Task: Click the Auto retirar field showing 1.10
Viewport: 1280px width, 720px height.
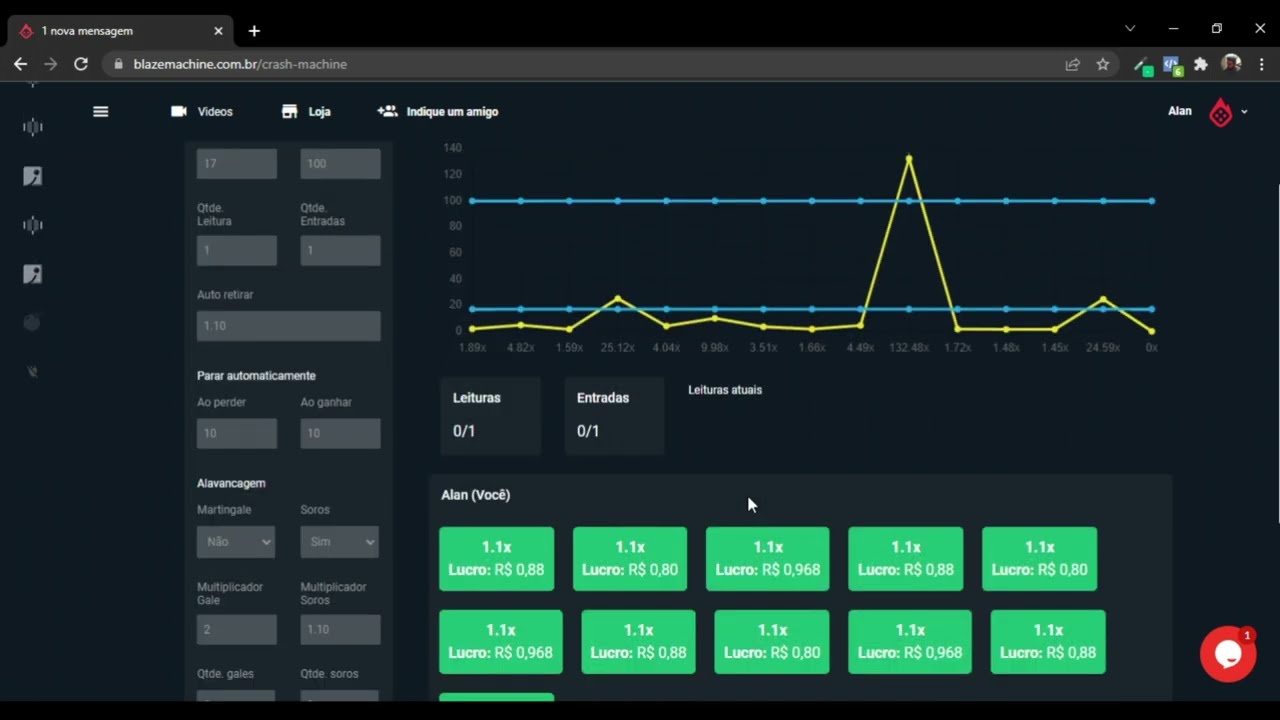Action: click(x=288, y=326)
